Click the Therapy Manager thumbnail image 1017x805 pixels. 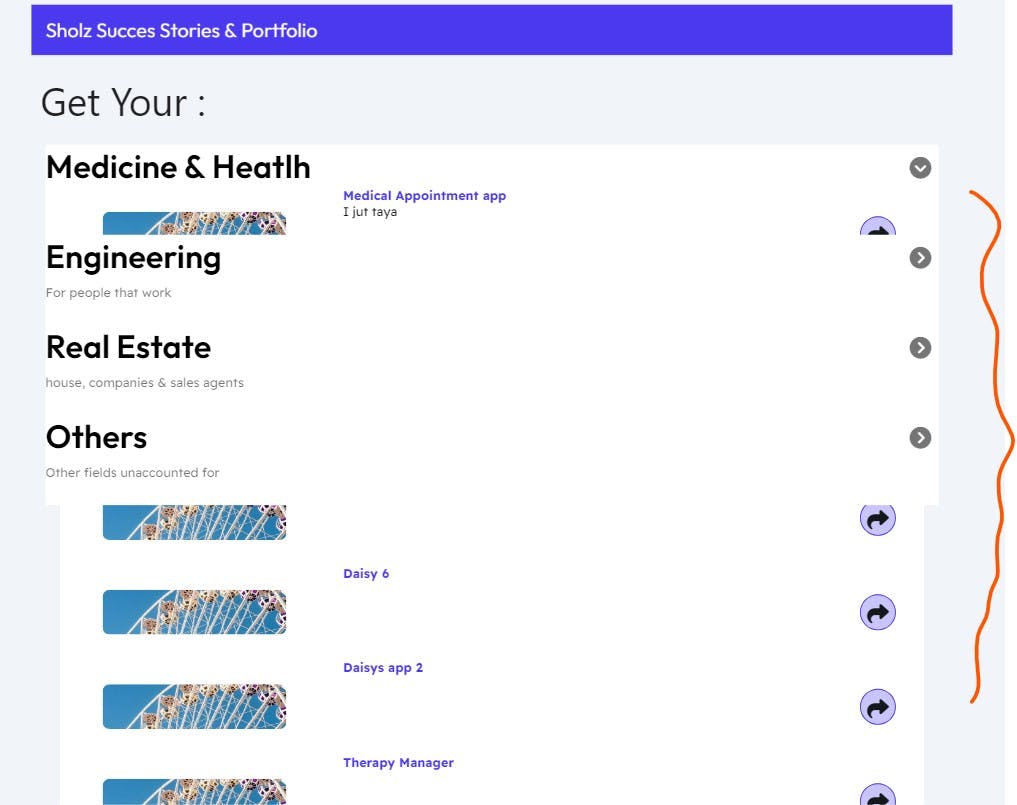coord(194,793)
